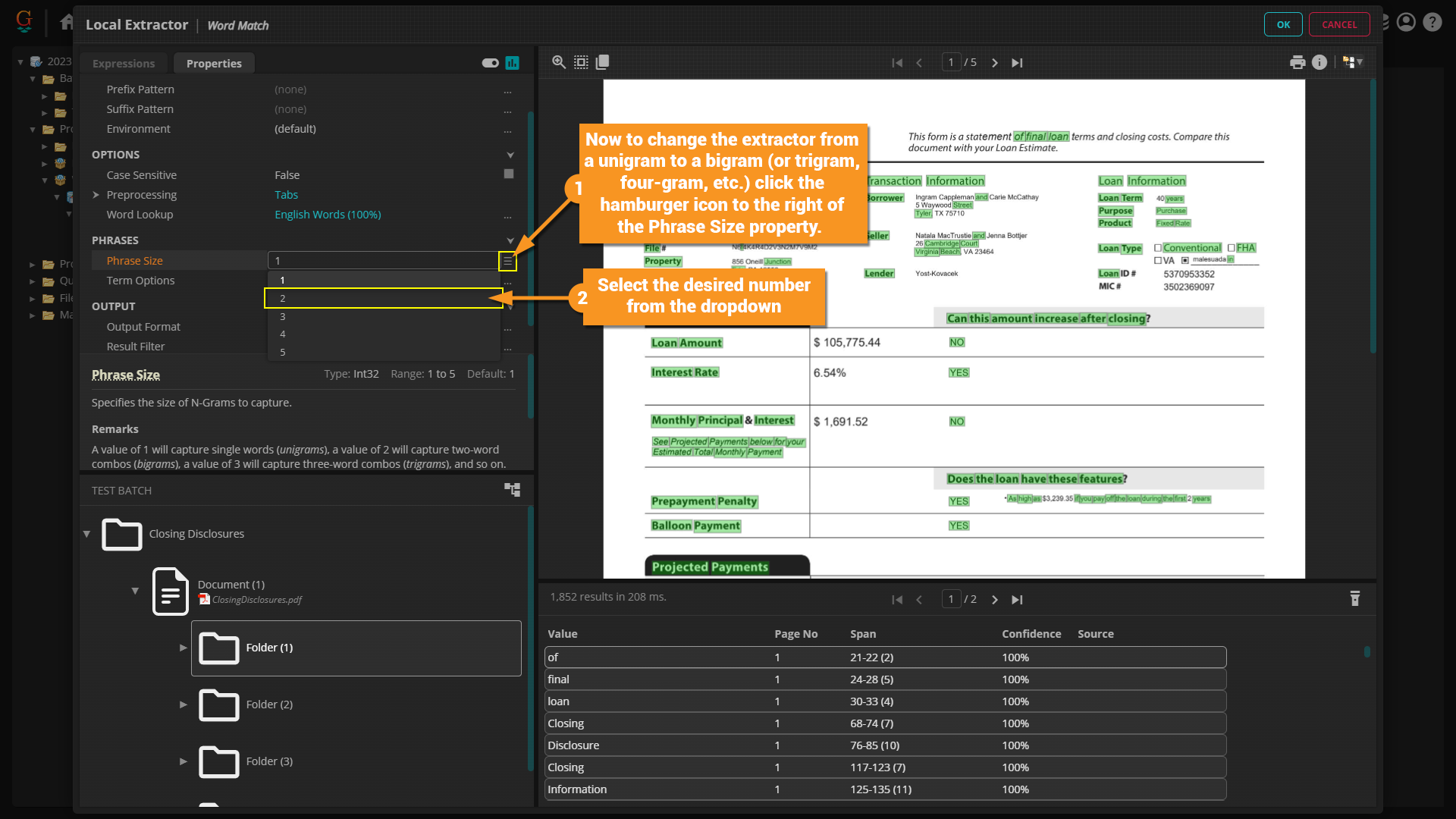The image size is (1456, 819).
Task: Expand Folder (2) in test batch
Action: click(183, 704)
